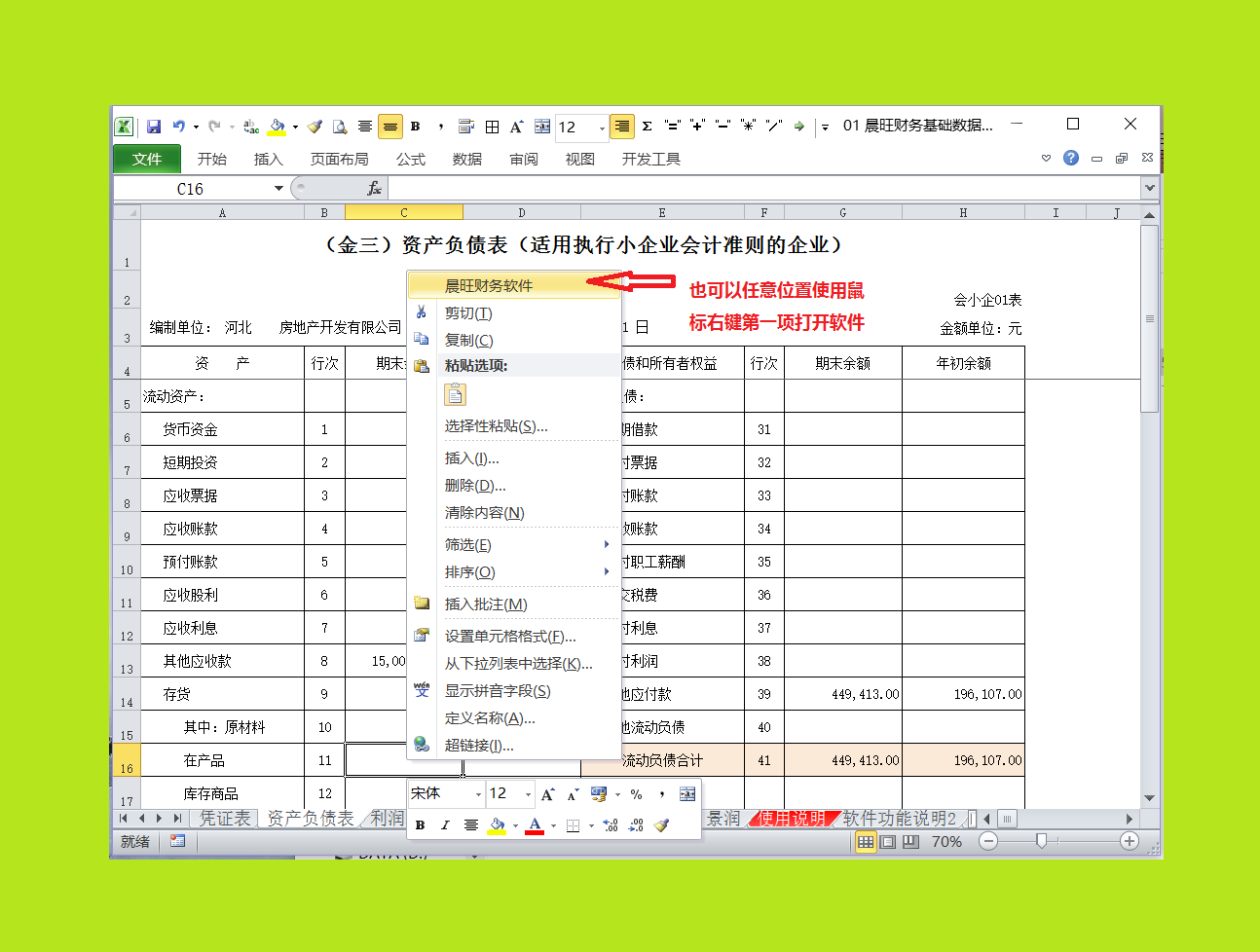
Task: Click the 文件 File button
Action: tap(147, 159)
